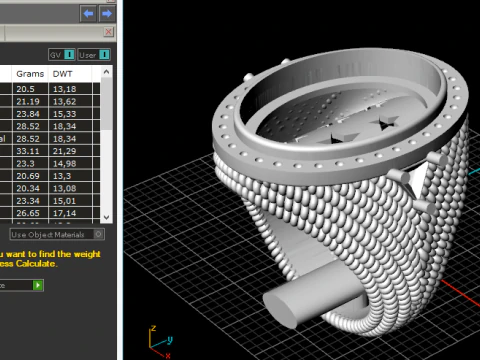
Task: Click the table scrollbar up arrow
Action: coord(106,72)
